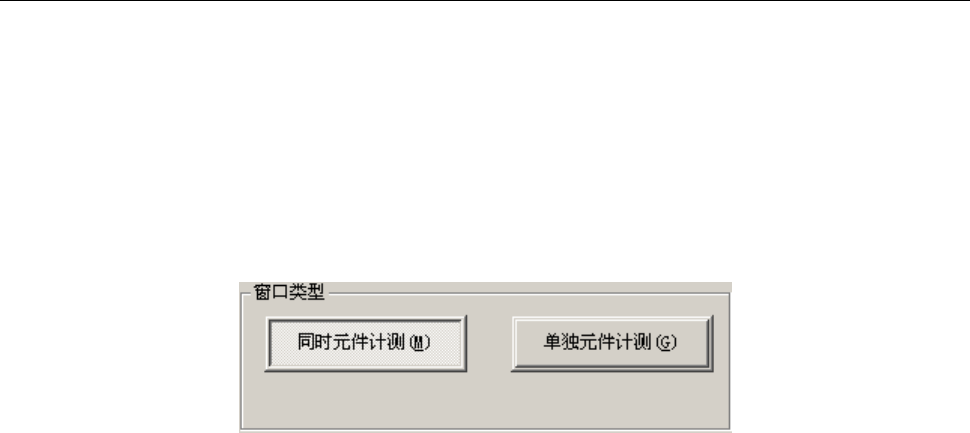Launch measurement using the (M) button
The image size is (970, 433).
tap(366, 343)
